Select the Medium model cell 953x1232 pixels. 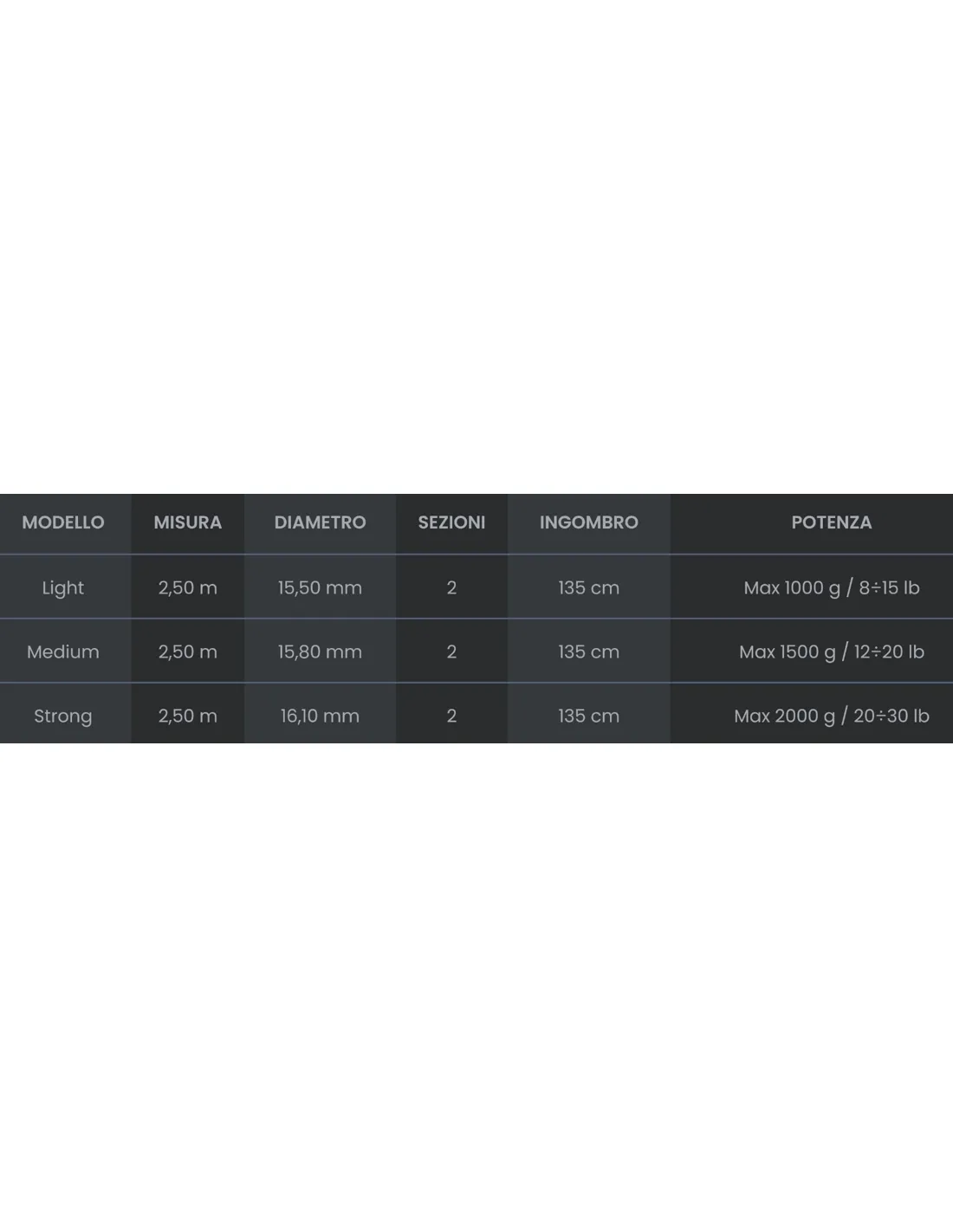[x=63, y=652]
